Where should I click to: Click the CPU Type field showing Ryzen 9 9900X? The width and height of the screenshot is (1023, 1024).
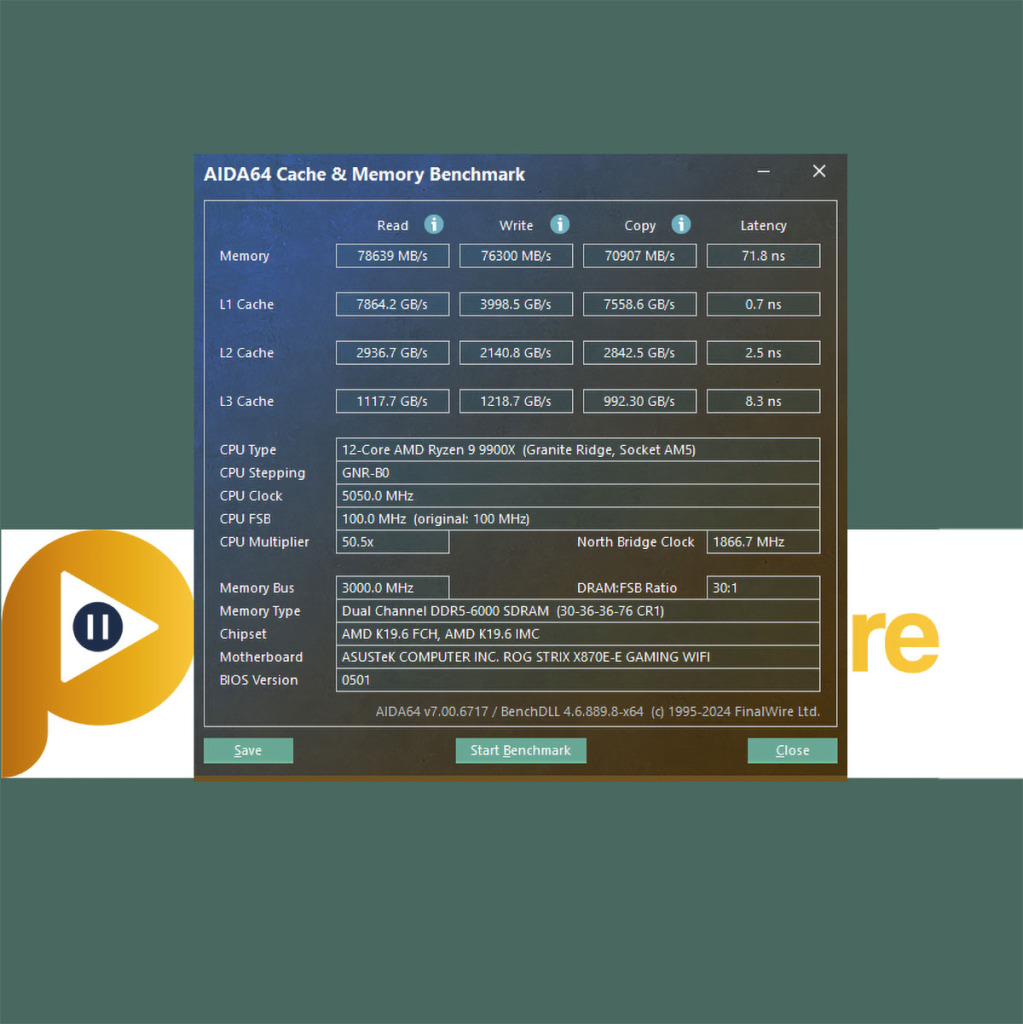pyautogui.click(x=577, y=449)
